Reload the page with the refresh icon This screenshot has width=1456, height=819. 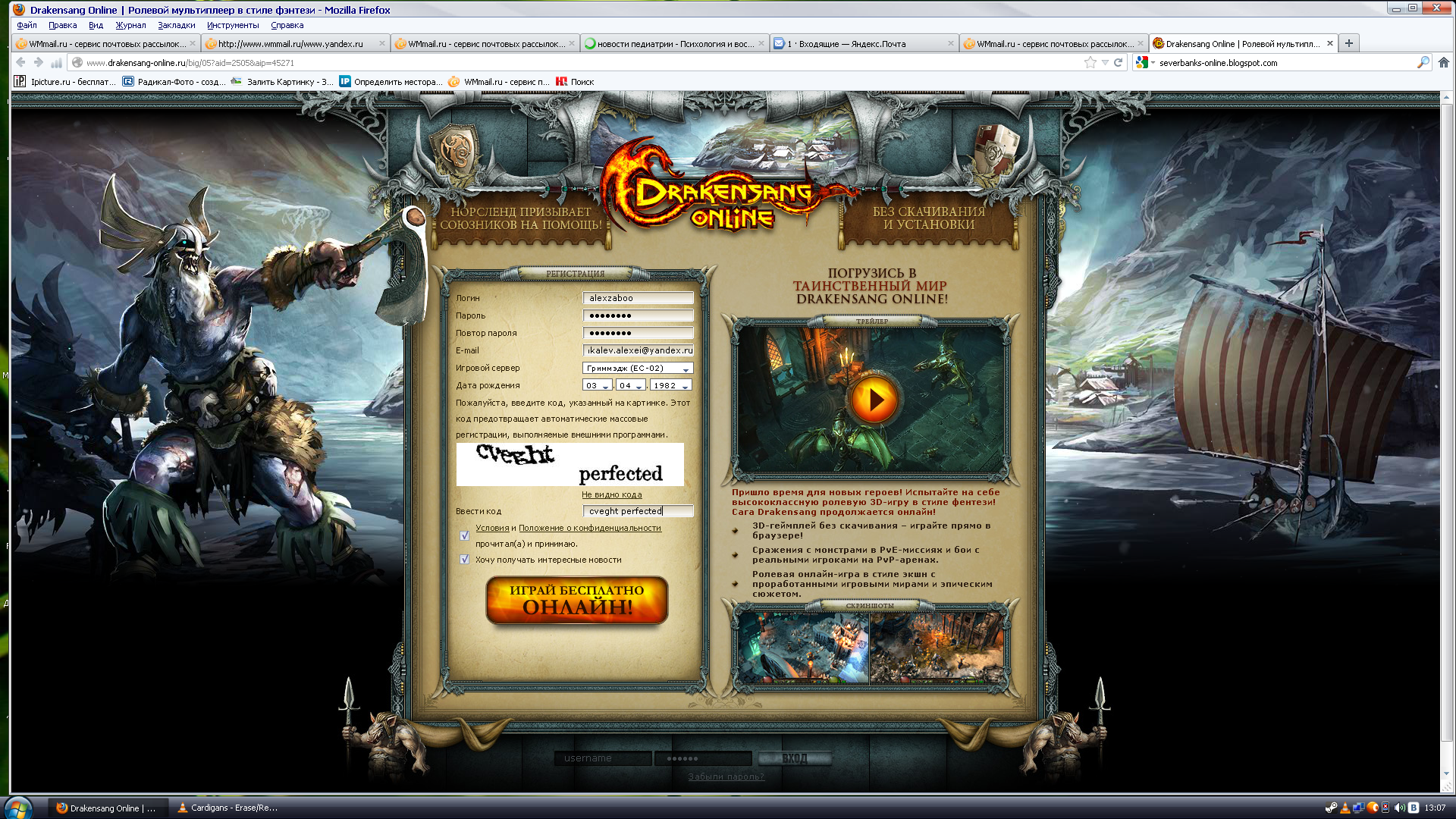pyautogui.click(x=1118, y=63)
